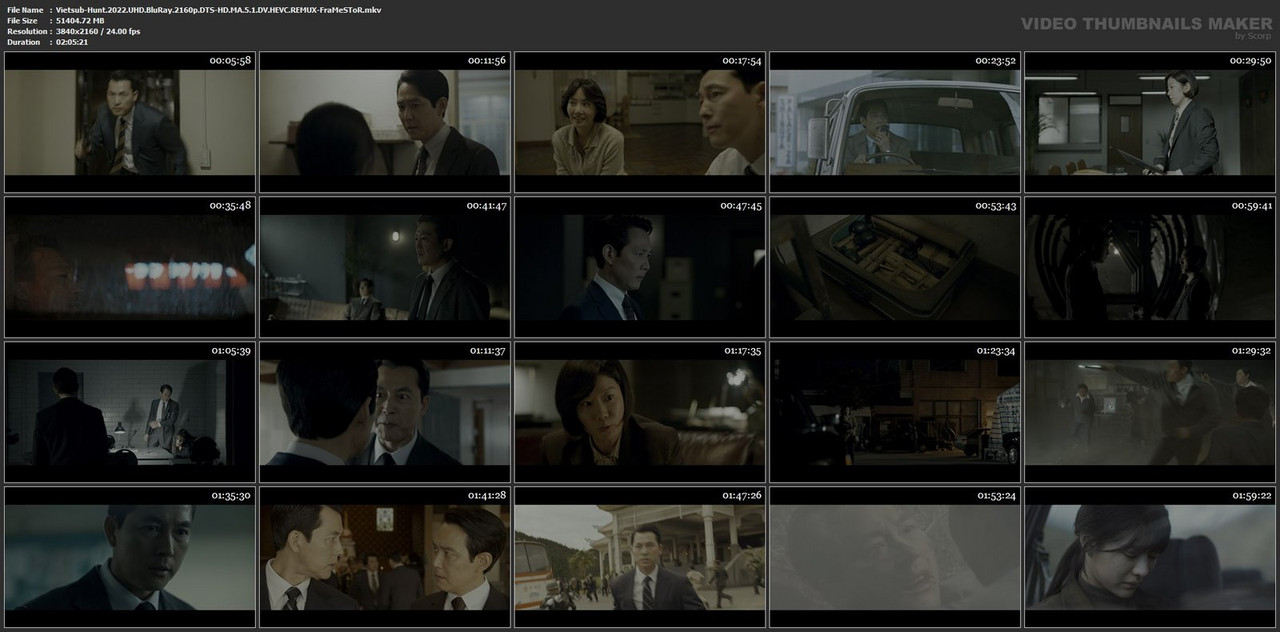Screen dimensions: 1280x632
Task: Click the 01:35:30 timestamp label
Action: tap(230, 496)
